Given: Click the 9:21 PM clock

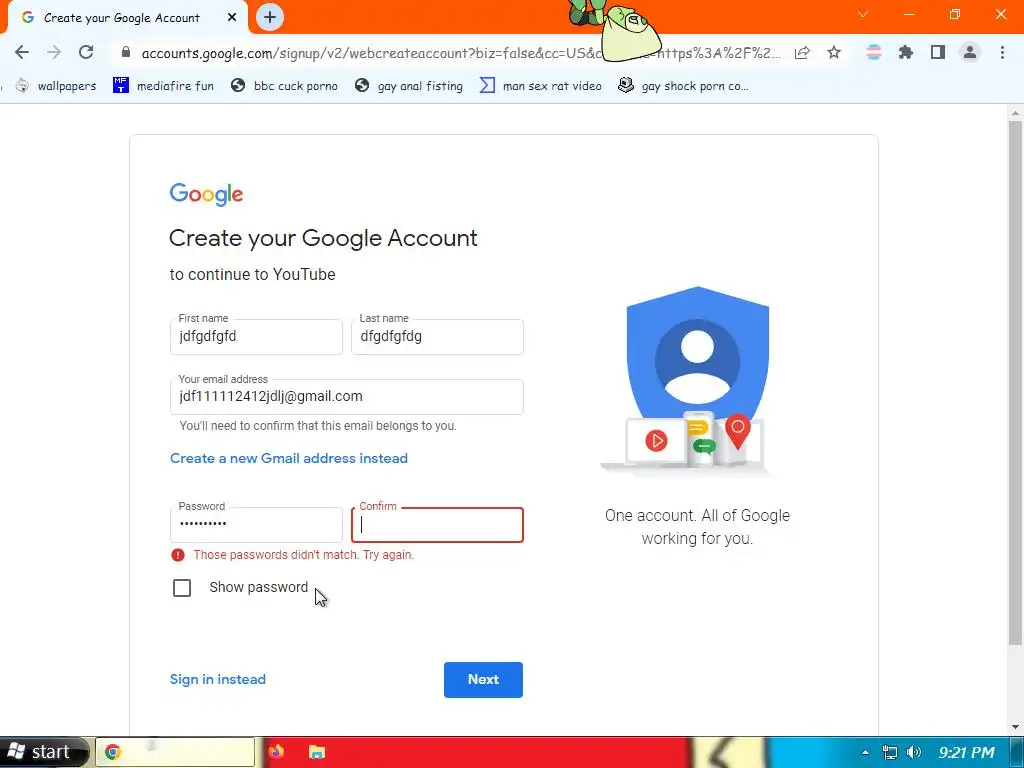Looking at the screenshot, I should 967,752.
